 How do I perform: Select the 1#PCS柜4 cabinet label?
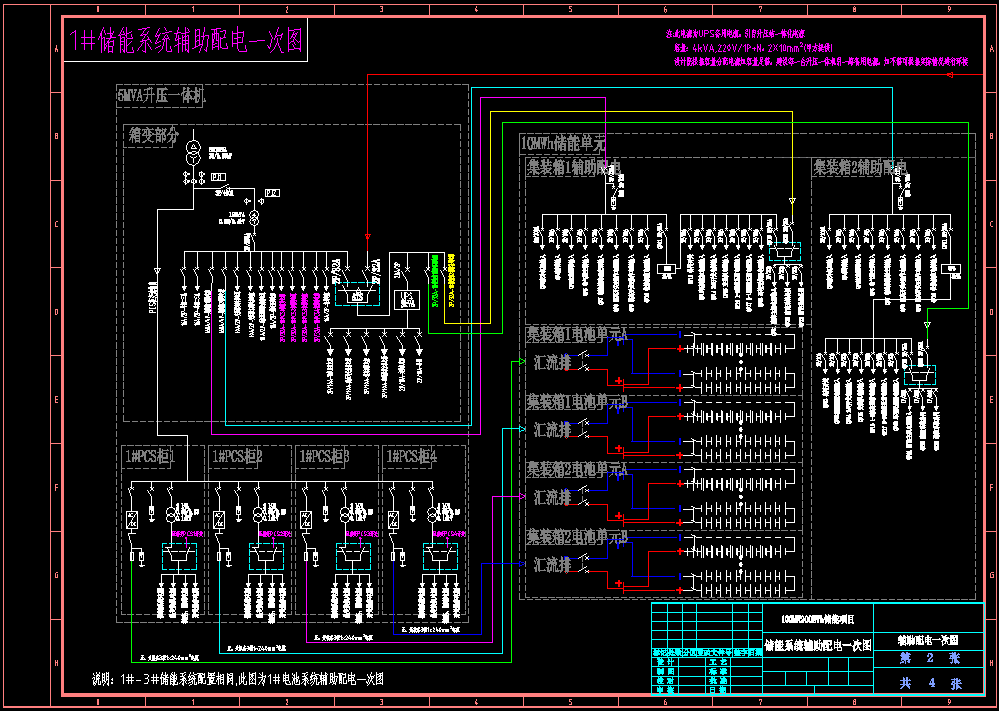(411, 456)
